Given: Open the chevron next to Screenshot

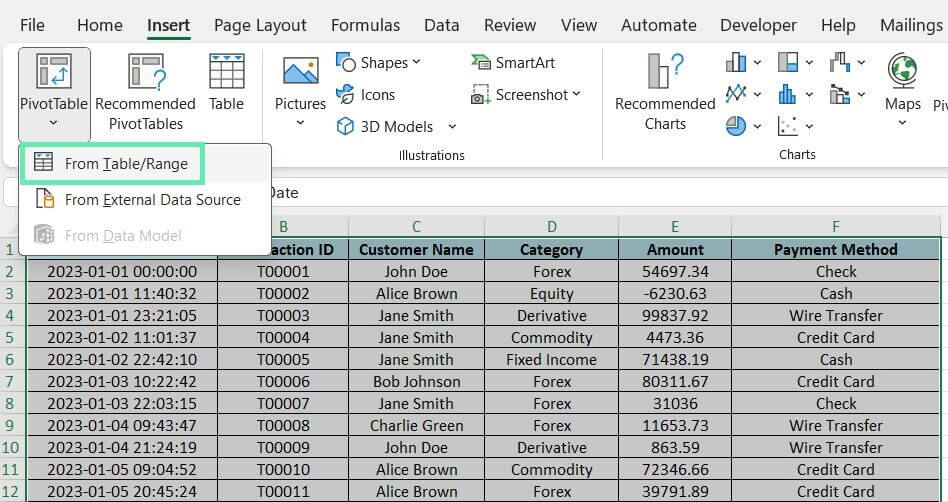Looking at the screenshot, I should click(576, 94).
